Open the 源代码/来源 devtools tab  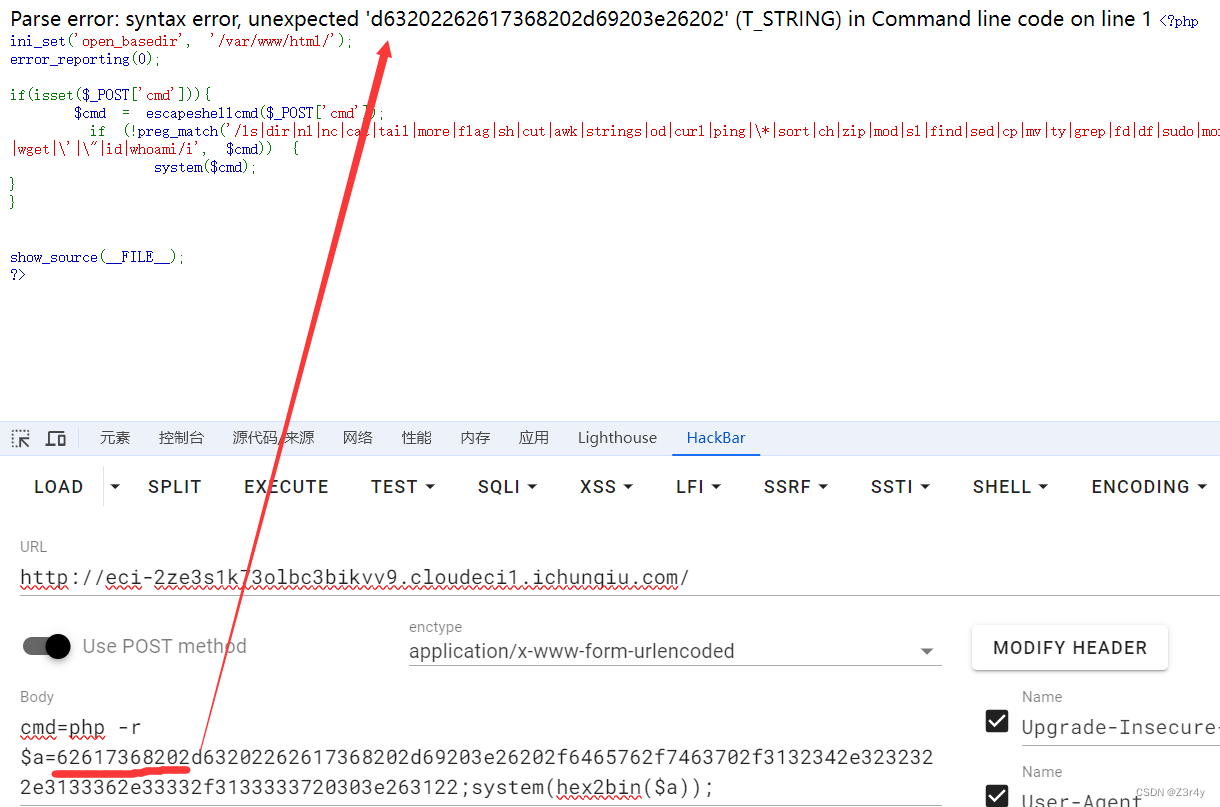click(x=273, y=438)
